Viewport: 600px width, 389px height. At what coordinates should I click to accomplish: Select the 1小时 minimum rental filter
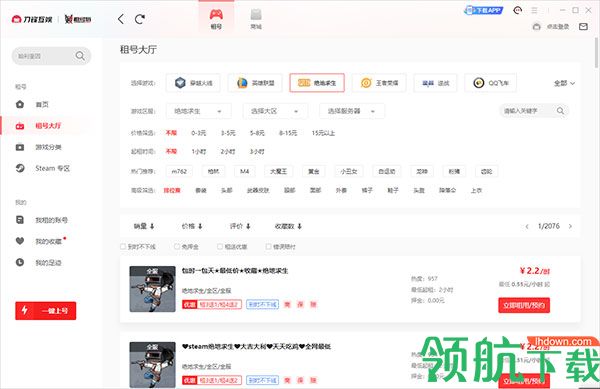199,151
